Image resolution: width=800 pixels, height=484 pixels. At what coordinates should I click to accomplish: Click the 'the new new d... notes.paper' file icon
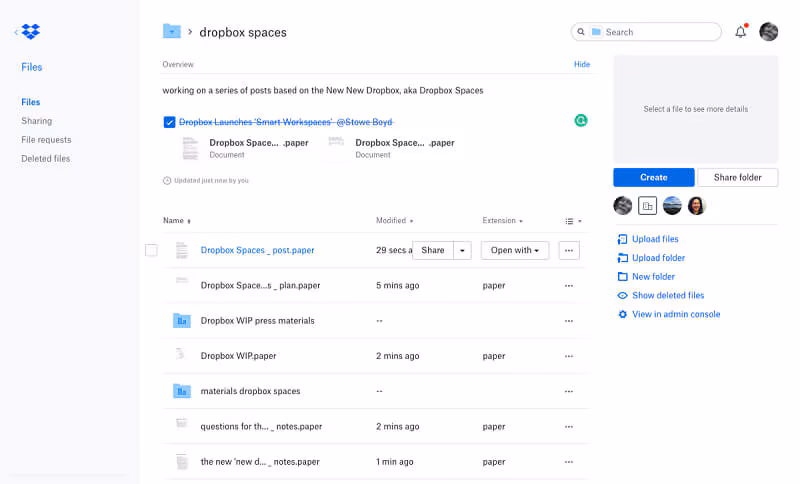(182, 462)
